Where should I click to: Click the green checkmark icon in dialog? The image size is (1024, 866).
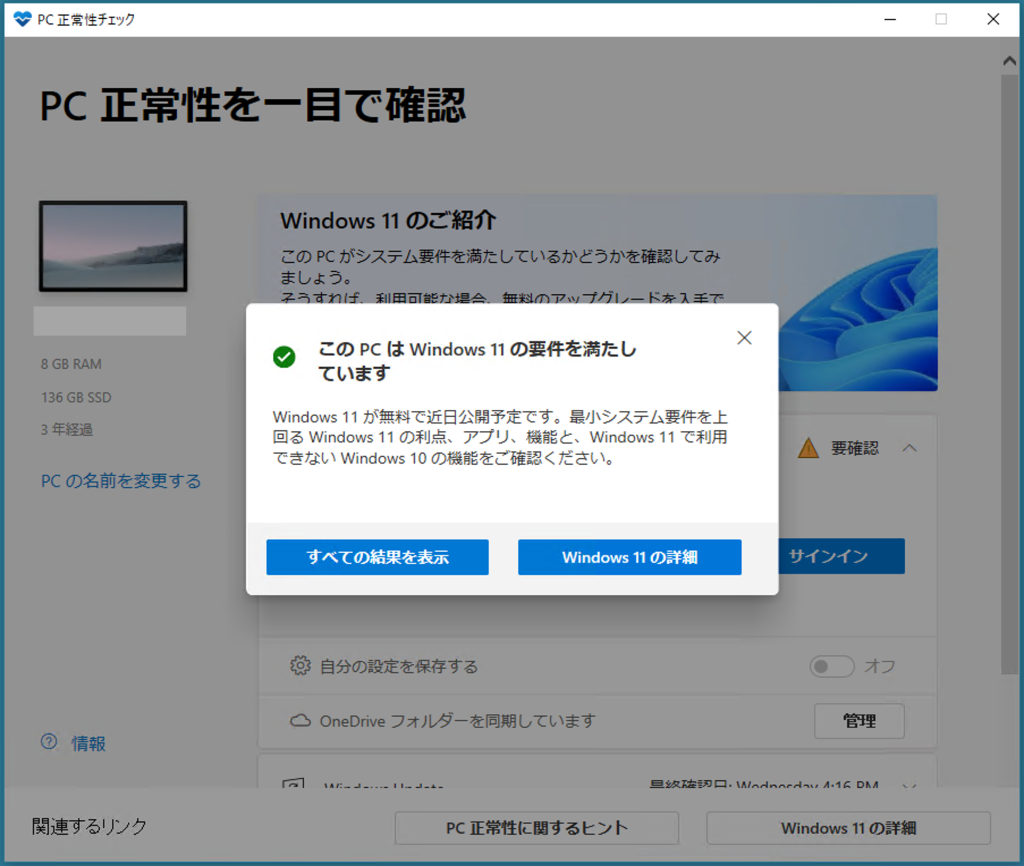[x=284, y=357]
